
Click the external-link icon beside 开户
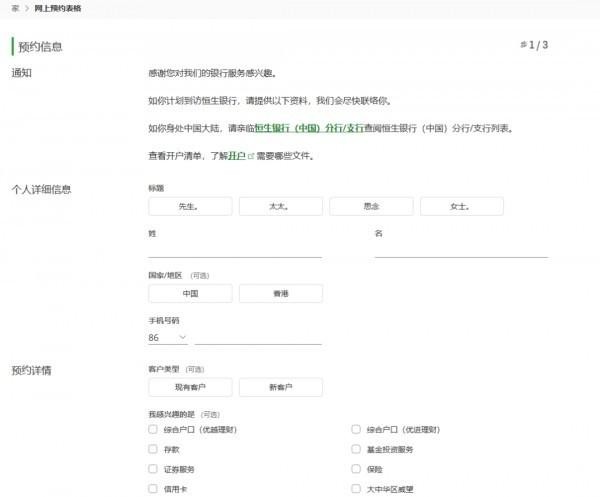click(x=251, y=156)
